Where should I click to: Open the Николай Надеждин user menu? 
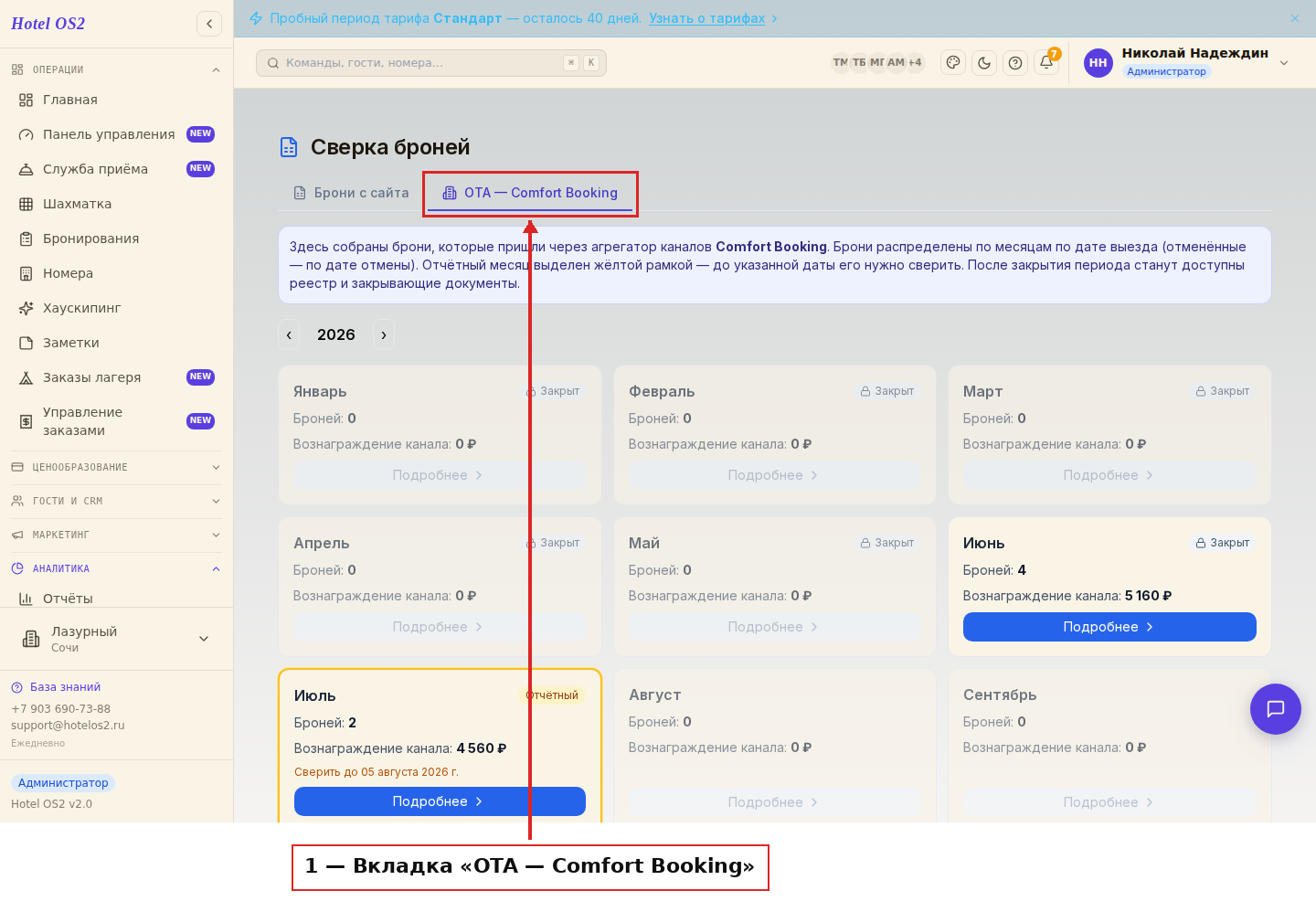point(1187,62)
